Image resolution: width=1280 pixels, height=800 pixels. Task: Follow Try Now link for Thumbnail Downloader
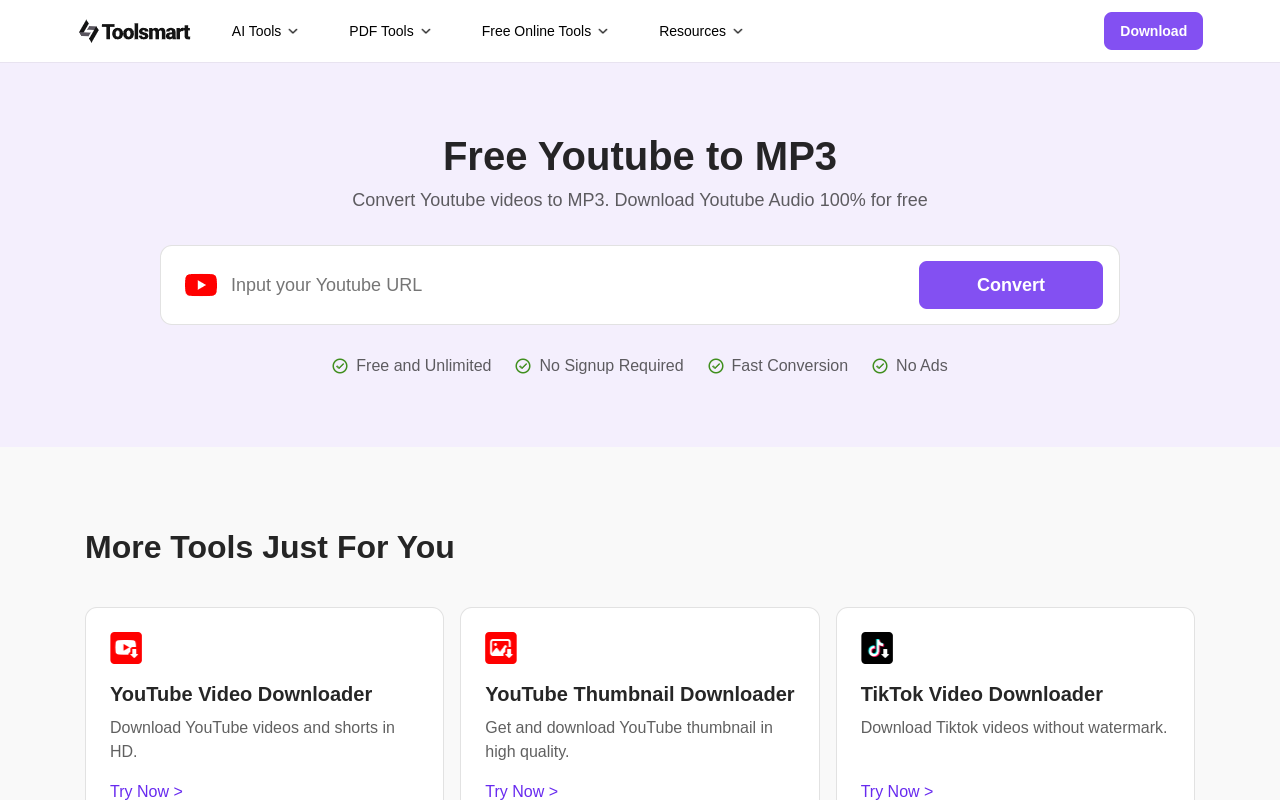521,791
